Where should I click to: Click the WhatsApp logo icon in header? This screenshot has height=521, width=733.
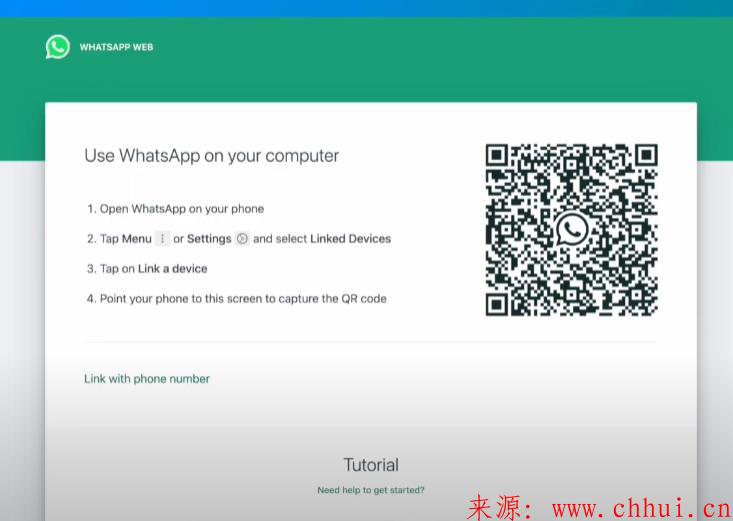point(58,47)
